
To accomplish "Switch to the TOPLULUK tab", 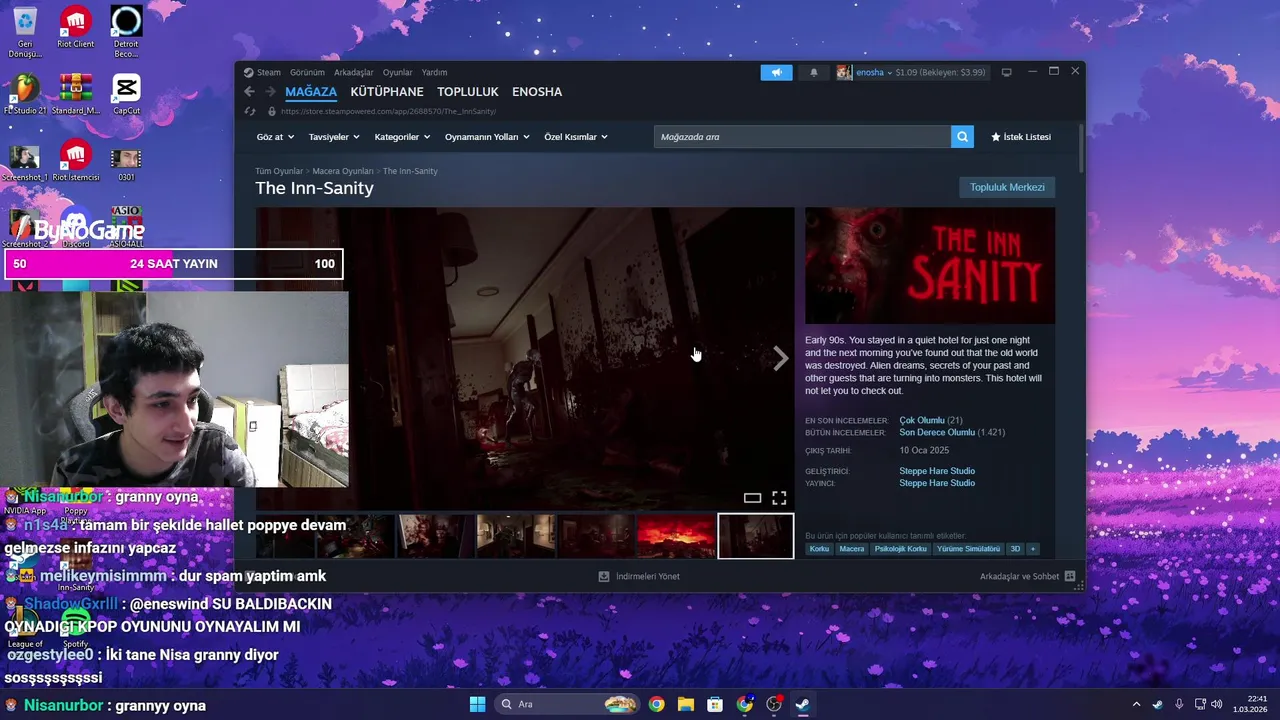I will tap(468, 91).
